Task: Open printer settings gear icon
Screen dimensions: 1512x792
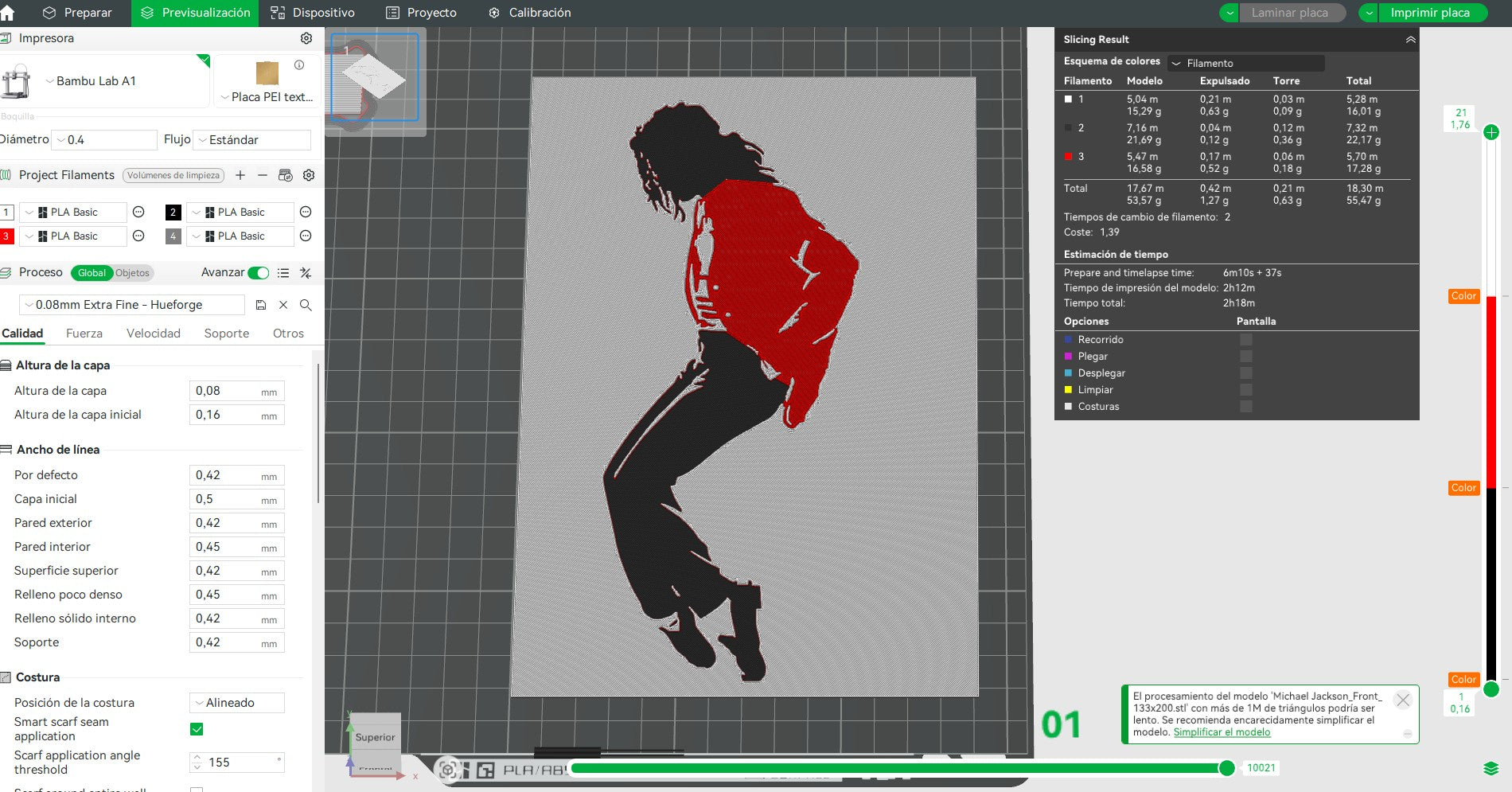Action: 306,38
